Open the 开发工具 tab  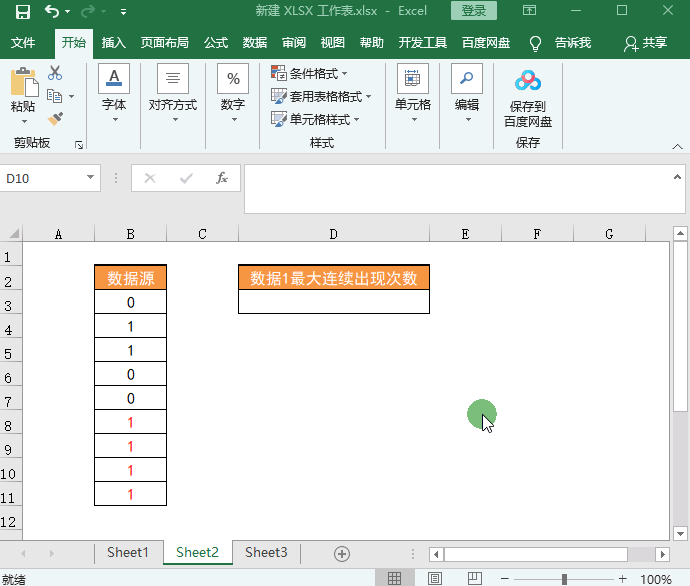click(x=422, y=43)
